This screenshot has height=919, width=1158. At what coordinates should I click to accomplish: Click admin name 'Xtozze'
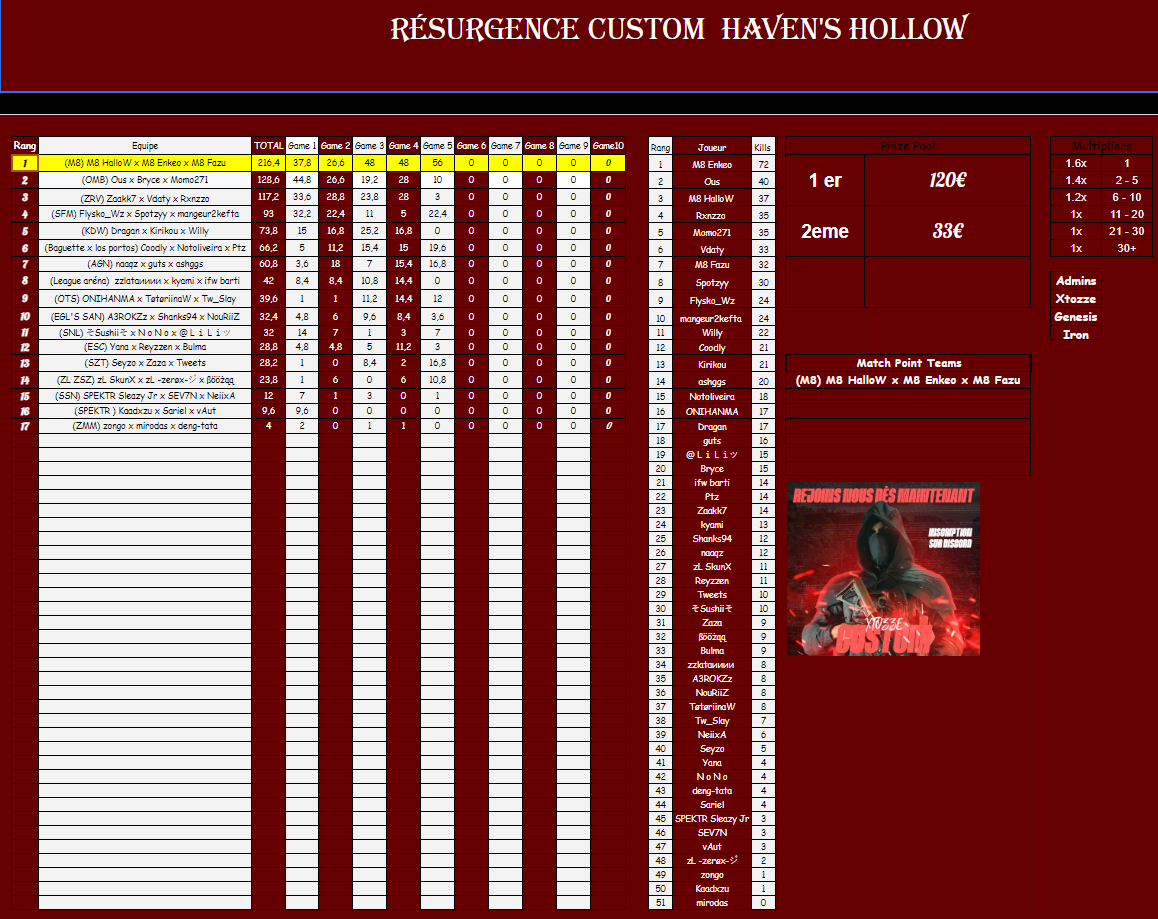coord(1076,298)
